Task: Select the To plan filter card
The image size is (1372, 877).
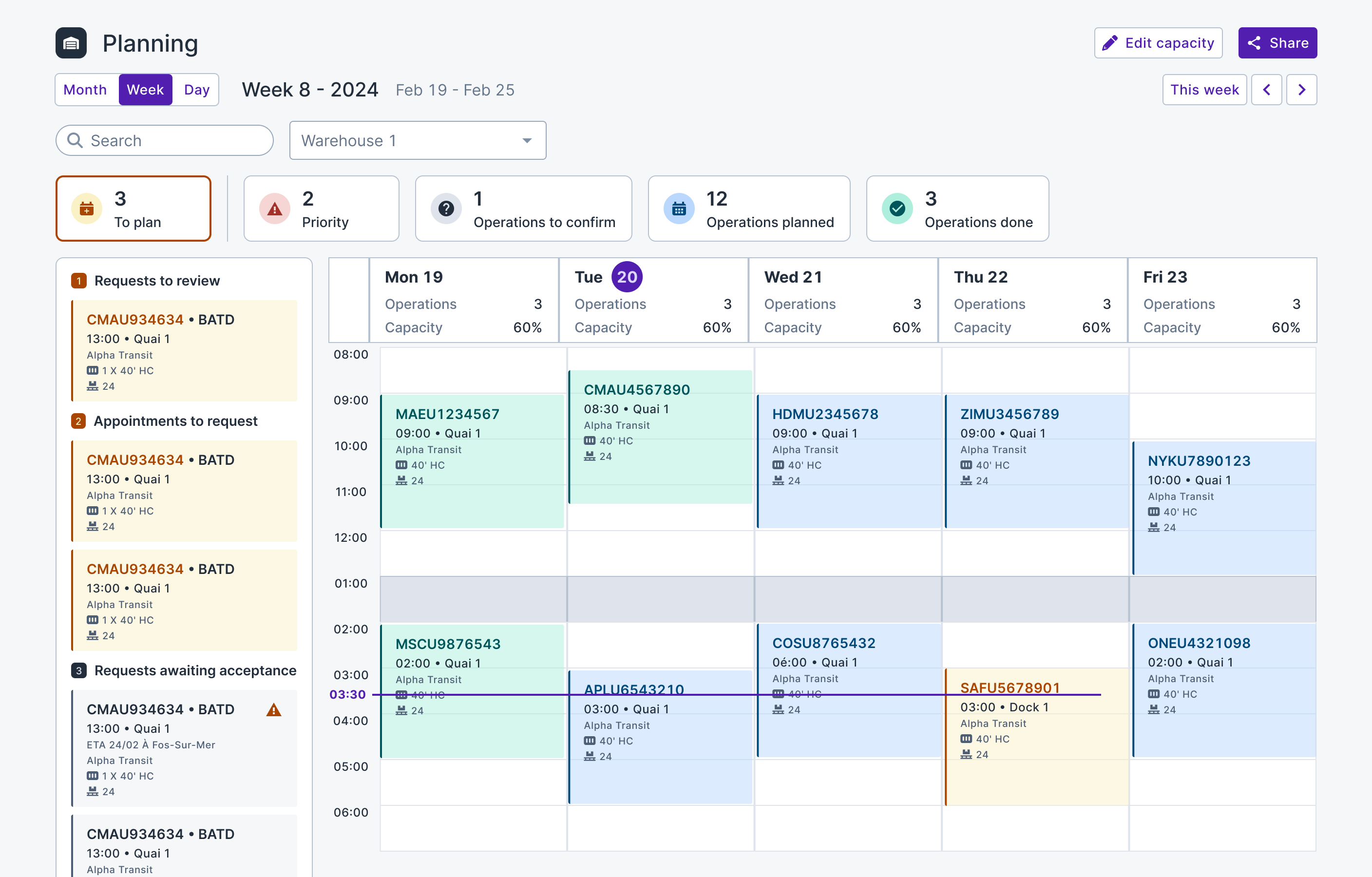Action: pyautogui.click(x=133, y=209)
